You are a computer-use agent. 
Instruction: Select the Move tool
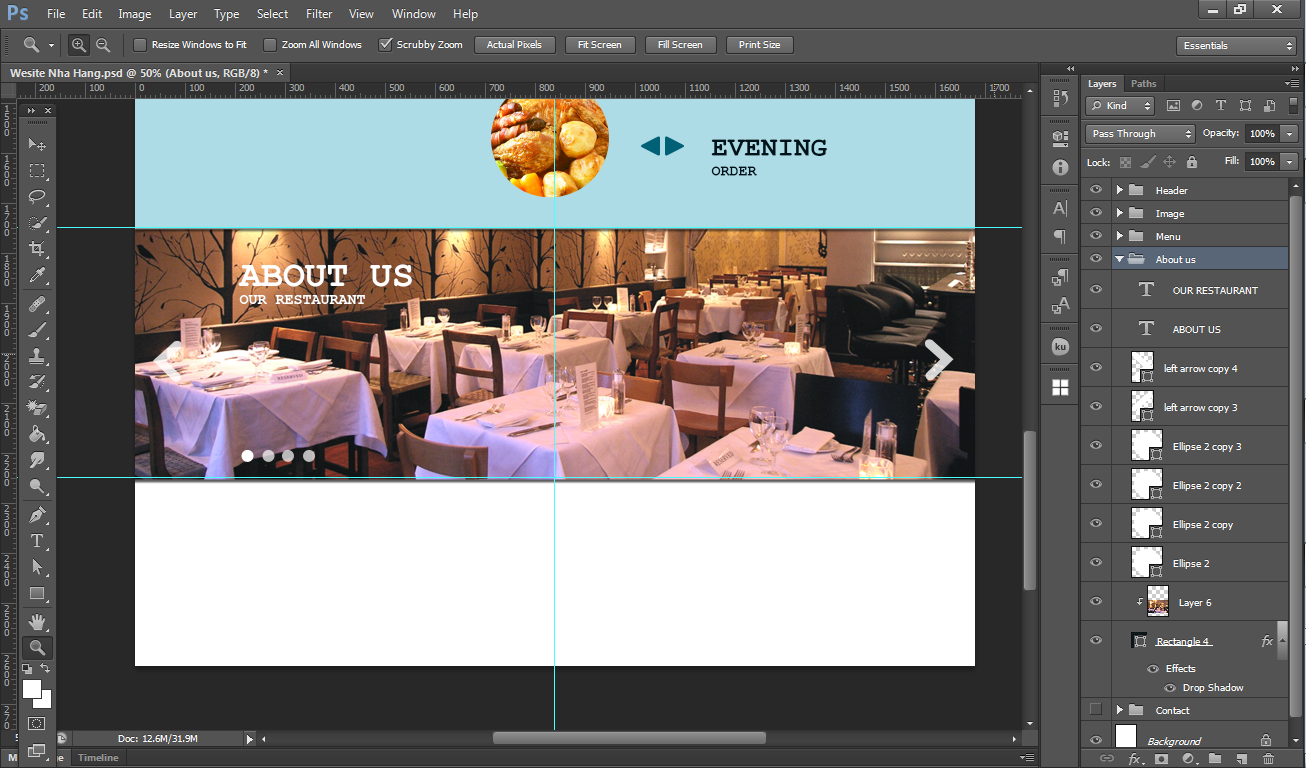(x=37, y=144)
